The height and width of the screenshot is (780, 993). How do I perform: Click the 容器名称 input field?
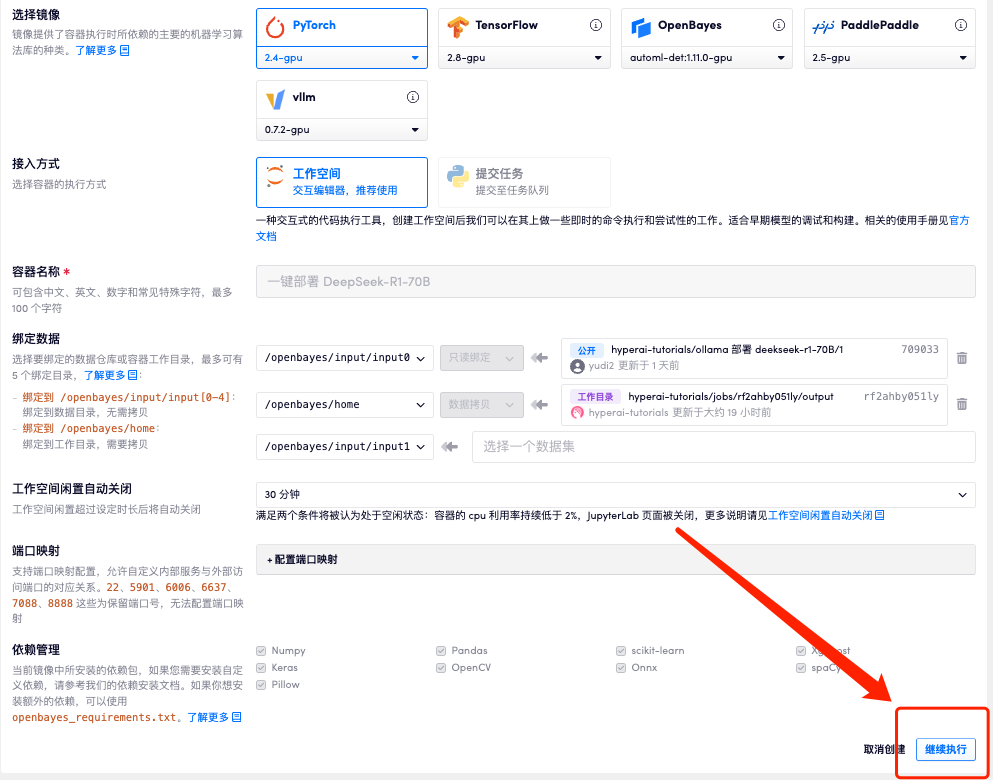tap(616, 282)
